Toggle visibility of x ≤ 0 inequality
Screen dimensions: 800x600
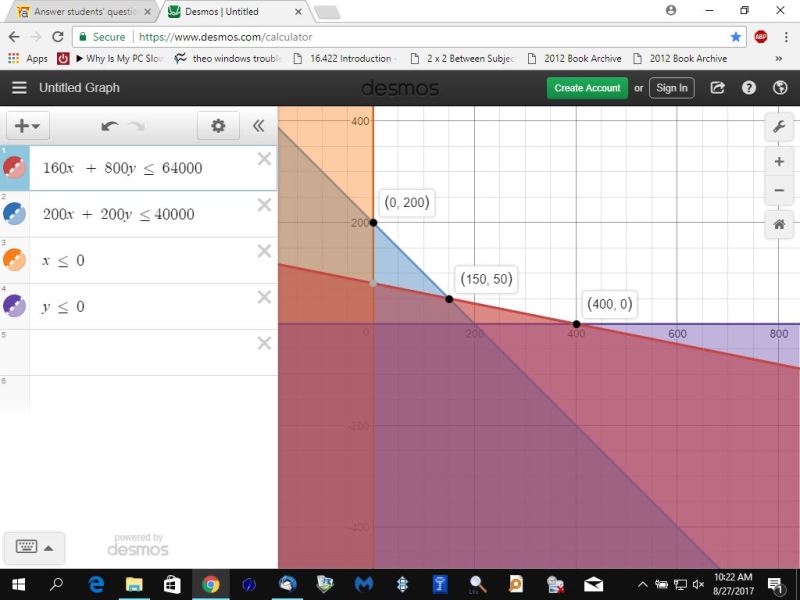[x=14, y=260]
